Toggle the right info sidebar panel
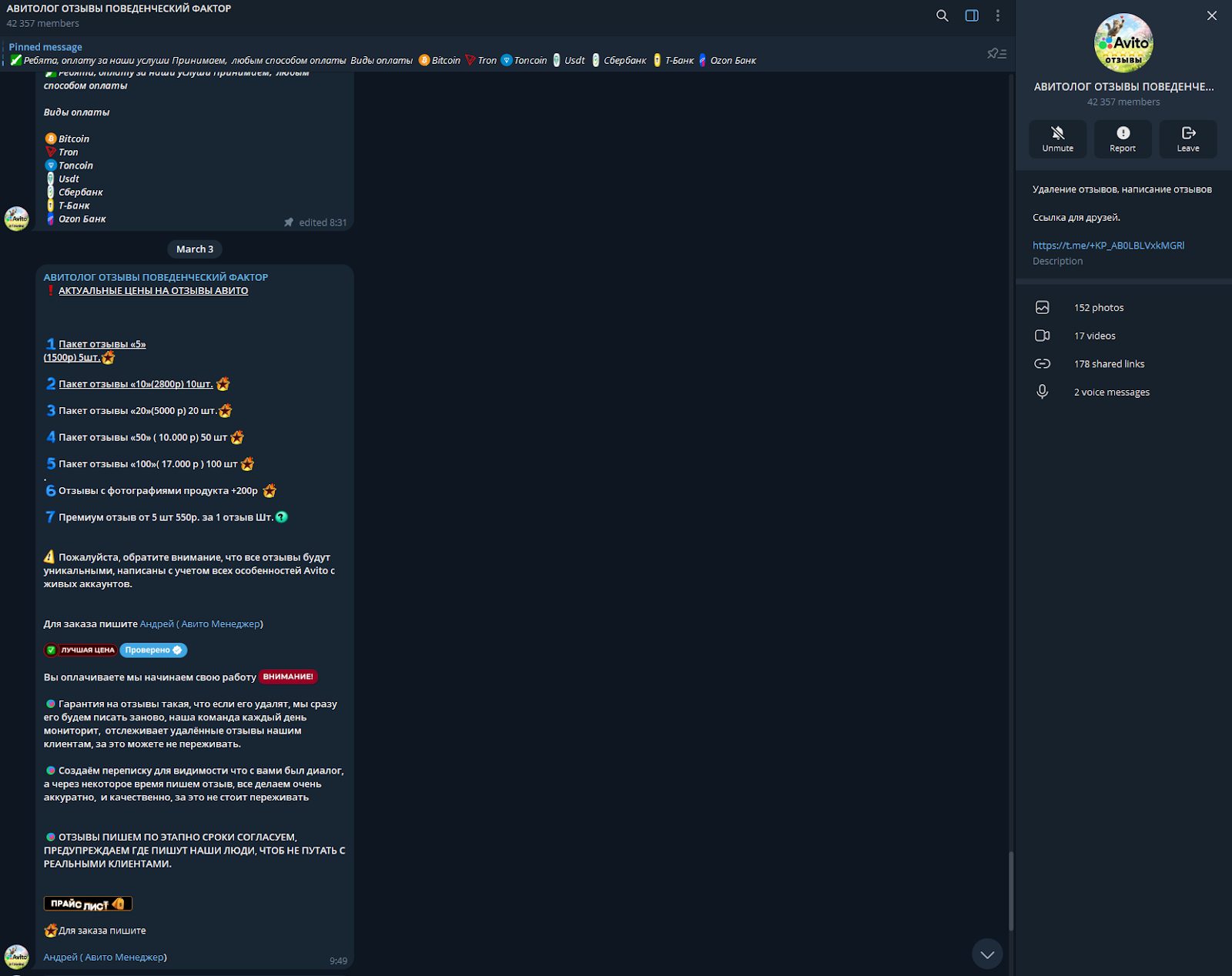Viewport: 1232px width, 976px height. (972, 15)
